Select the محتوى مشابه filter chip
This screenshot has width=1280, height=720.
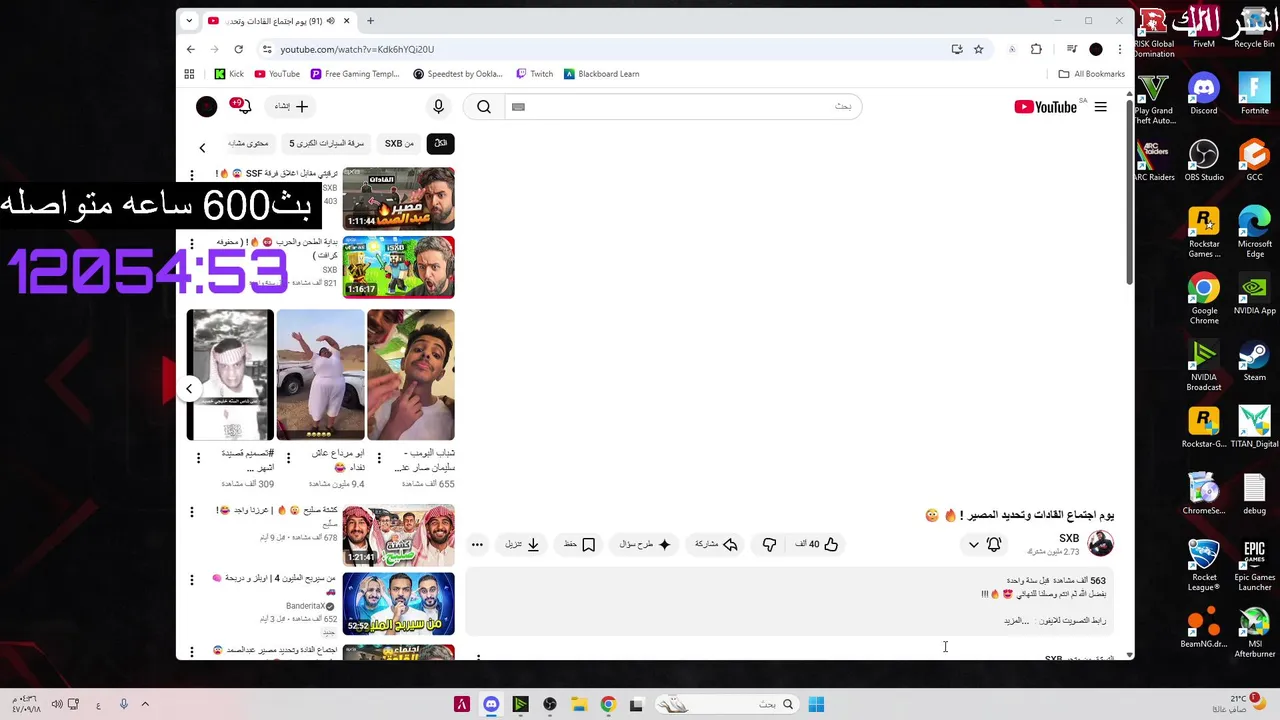(249, 143)
